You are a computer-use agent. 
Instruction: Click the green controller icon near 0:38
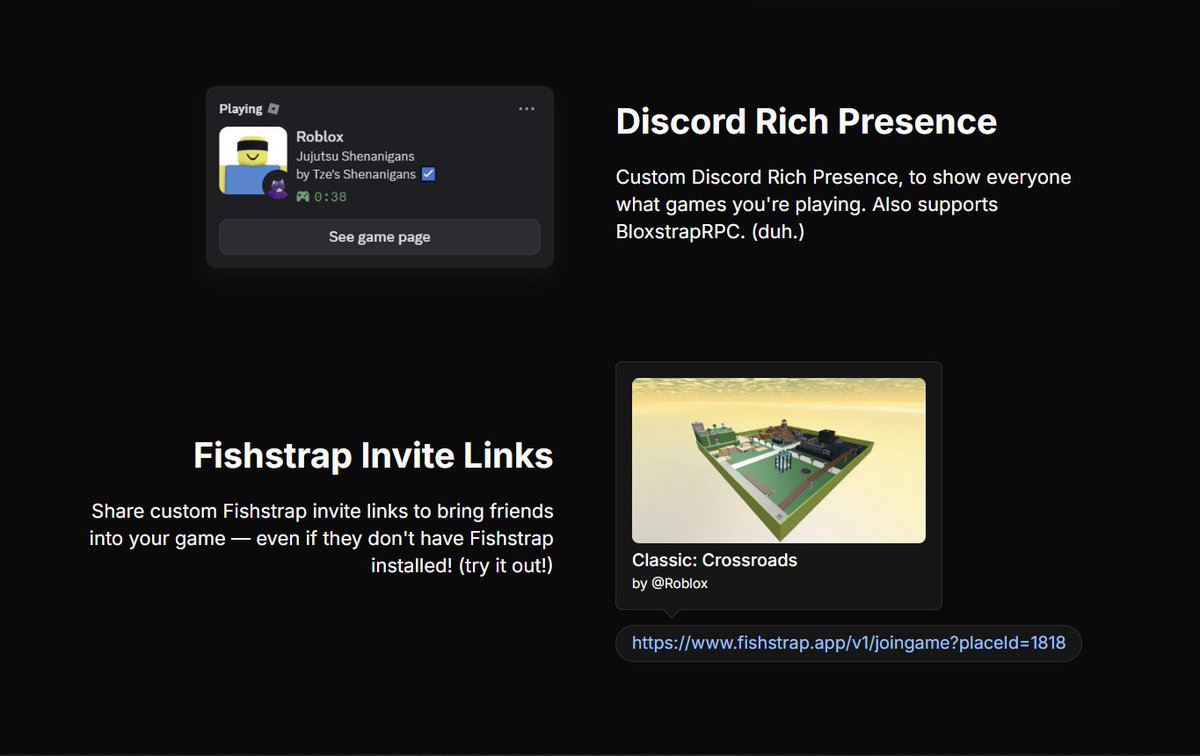tap(302, 197)
